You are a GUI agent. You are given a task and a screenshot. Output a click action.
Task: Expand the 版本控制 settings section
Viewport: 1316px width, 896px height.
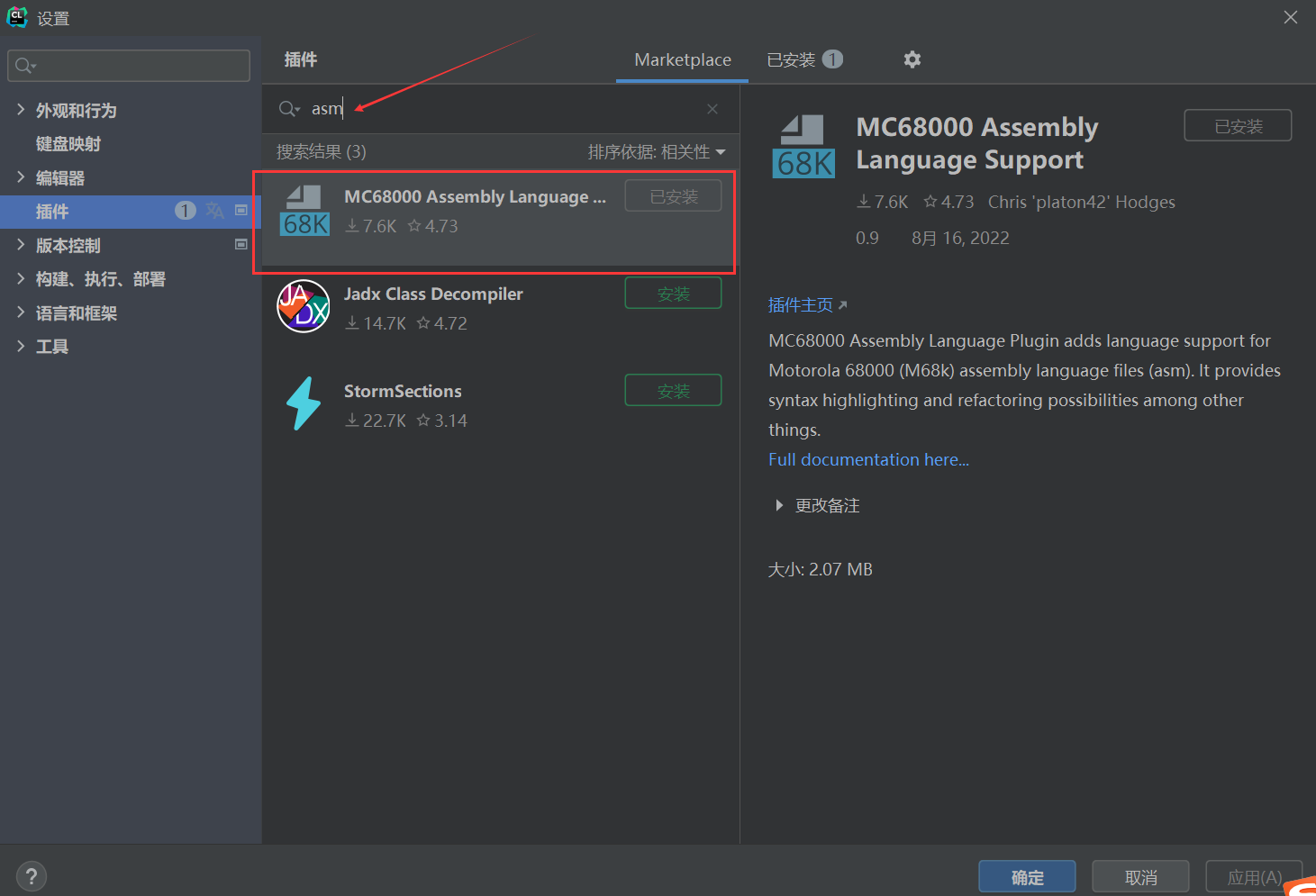21,245
